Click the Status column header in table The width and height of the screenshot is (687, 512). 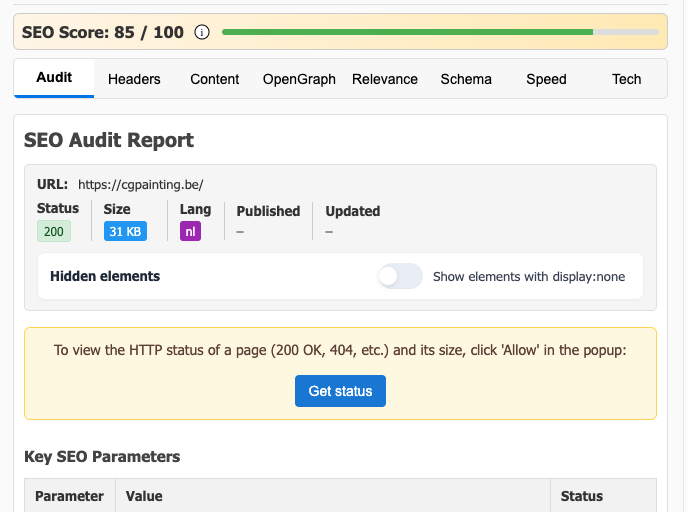[582, 496]
